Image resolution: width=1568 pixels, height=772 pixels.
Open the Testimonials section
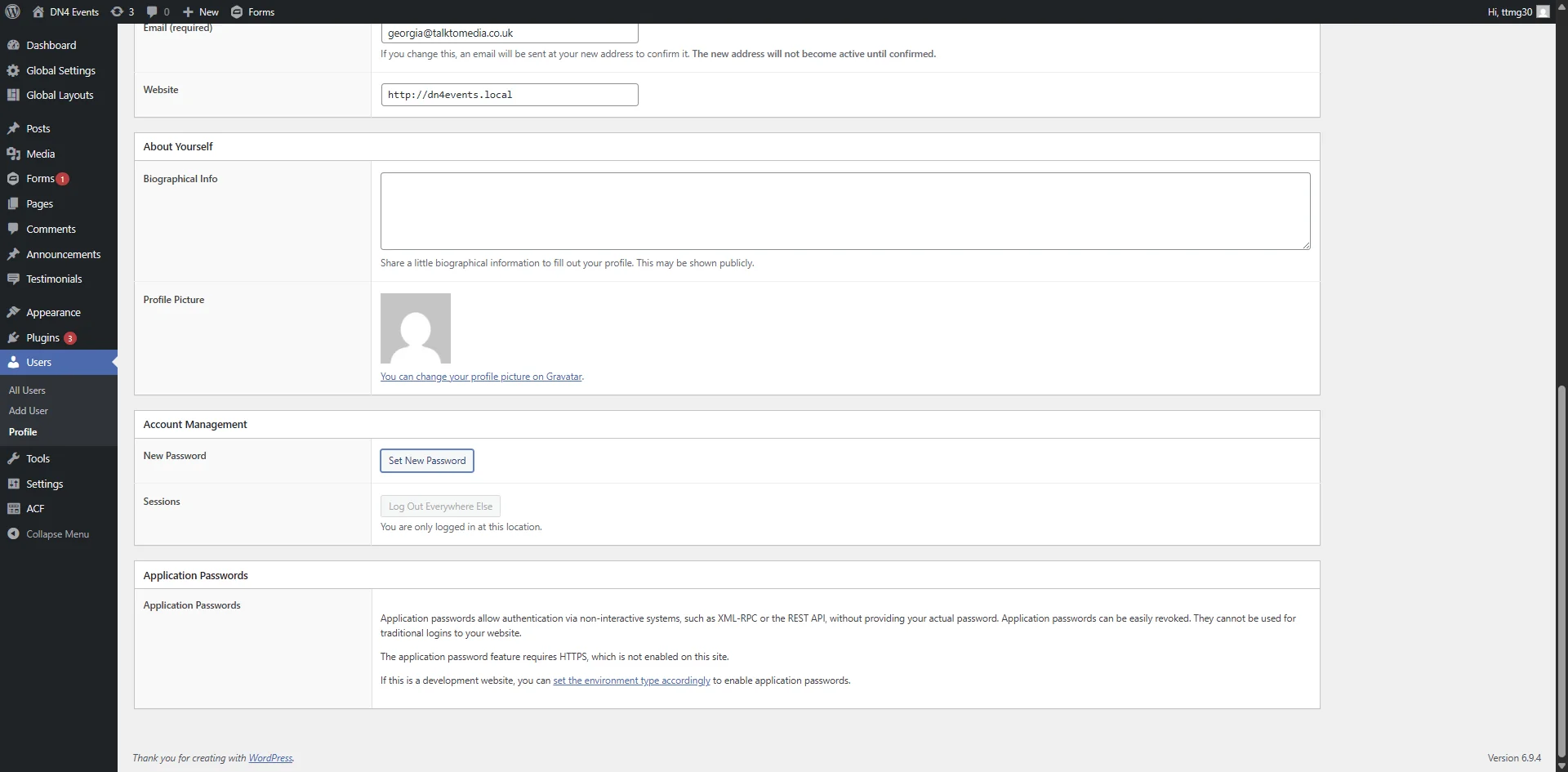point(54,279)
